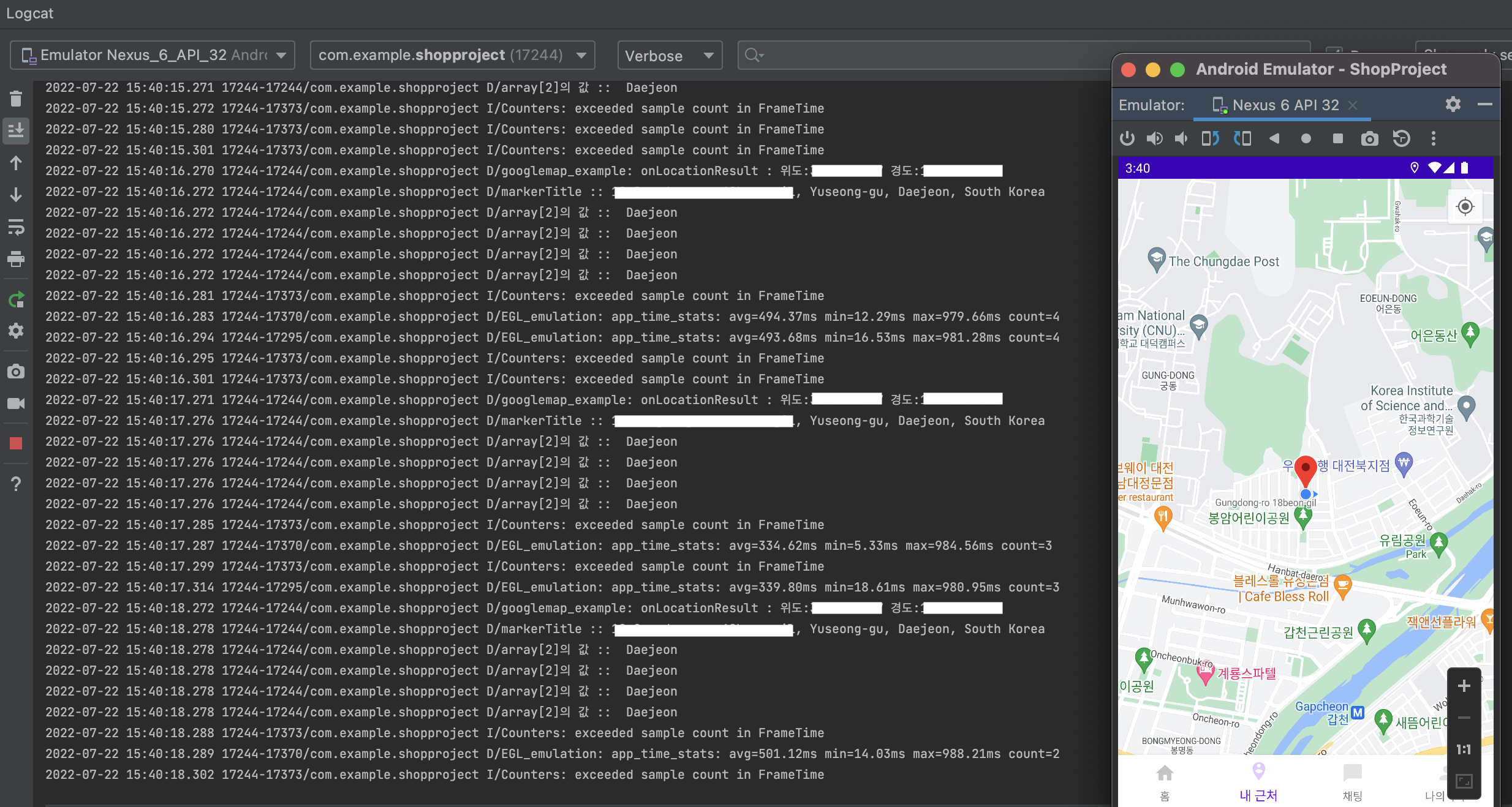Click Logcat restart icon

pyautogui.click(x=16, y=299)
